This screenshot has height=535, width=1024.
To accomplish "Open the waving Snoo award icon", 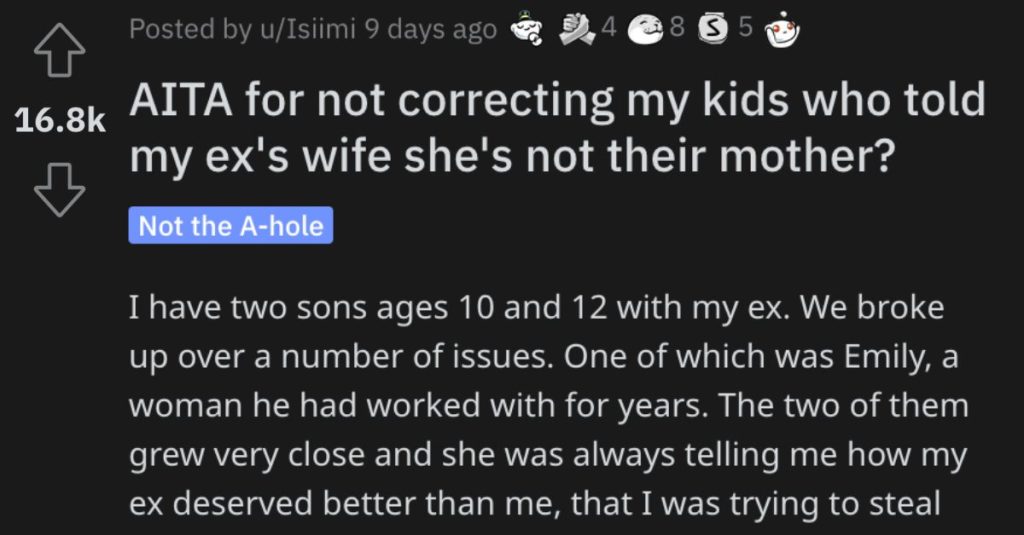I will 782,31.
